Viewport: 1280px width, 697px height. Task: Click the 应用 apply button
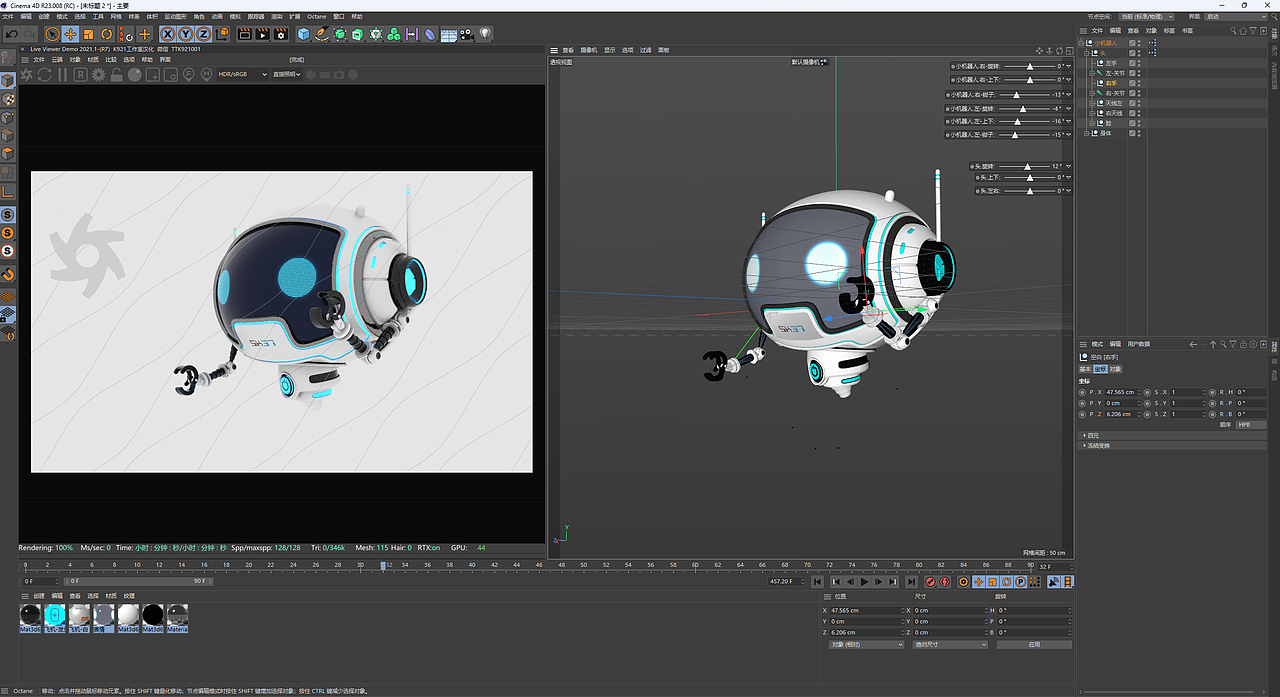pyautogui.click(x=1034, y=644)
